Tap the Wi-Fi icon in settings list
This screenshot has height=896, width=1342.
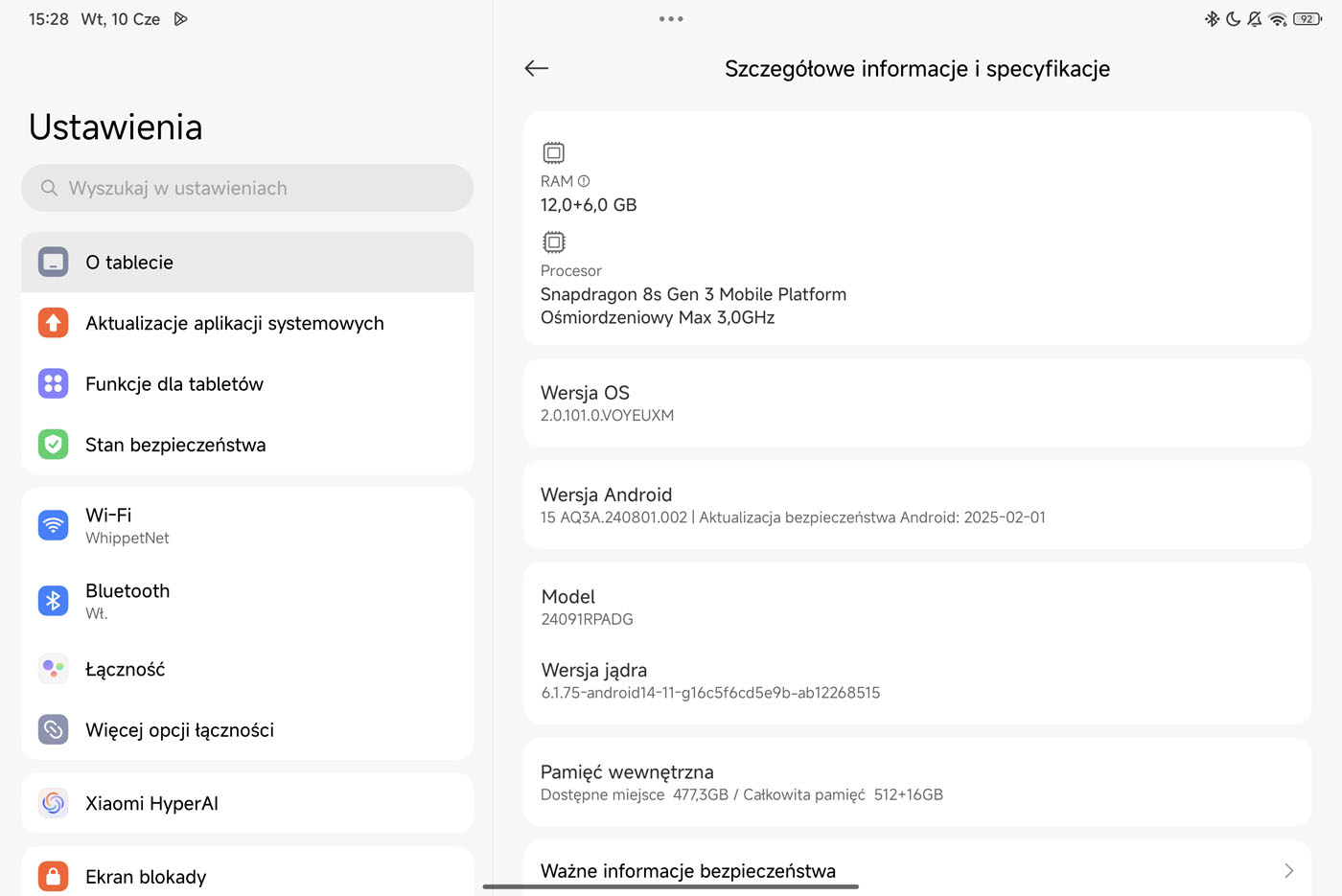coord(54,525)
